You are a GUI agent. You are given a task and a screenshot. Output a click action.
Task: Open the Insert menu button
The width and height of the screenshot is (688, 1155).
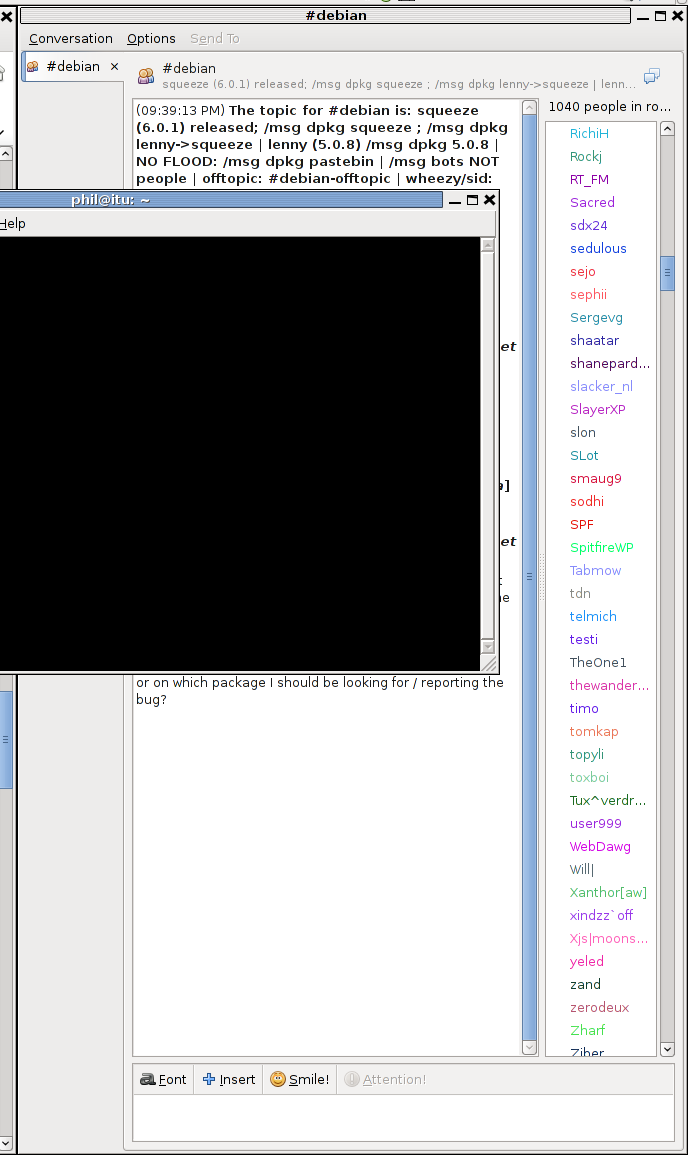point(228,1080)
